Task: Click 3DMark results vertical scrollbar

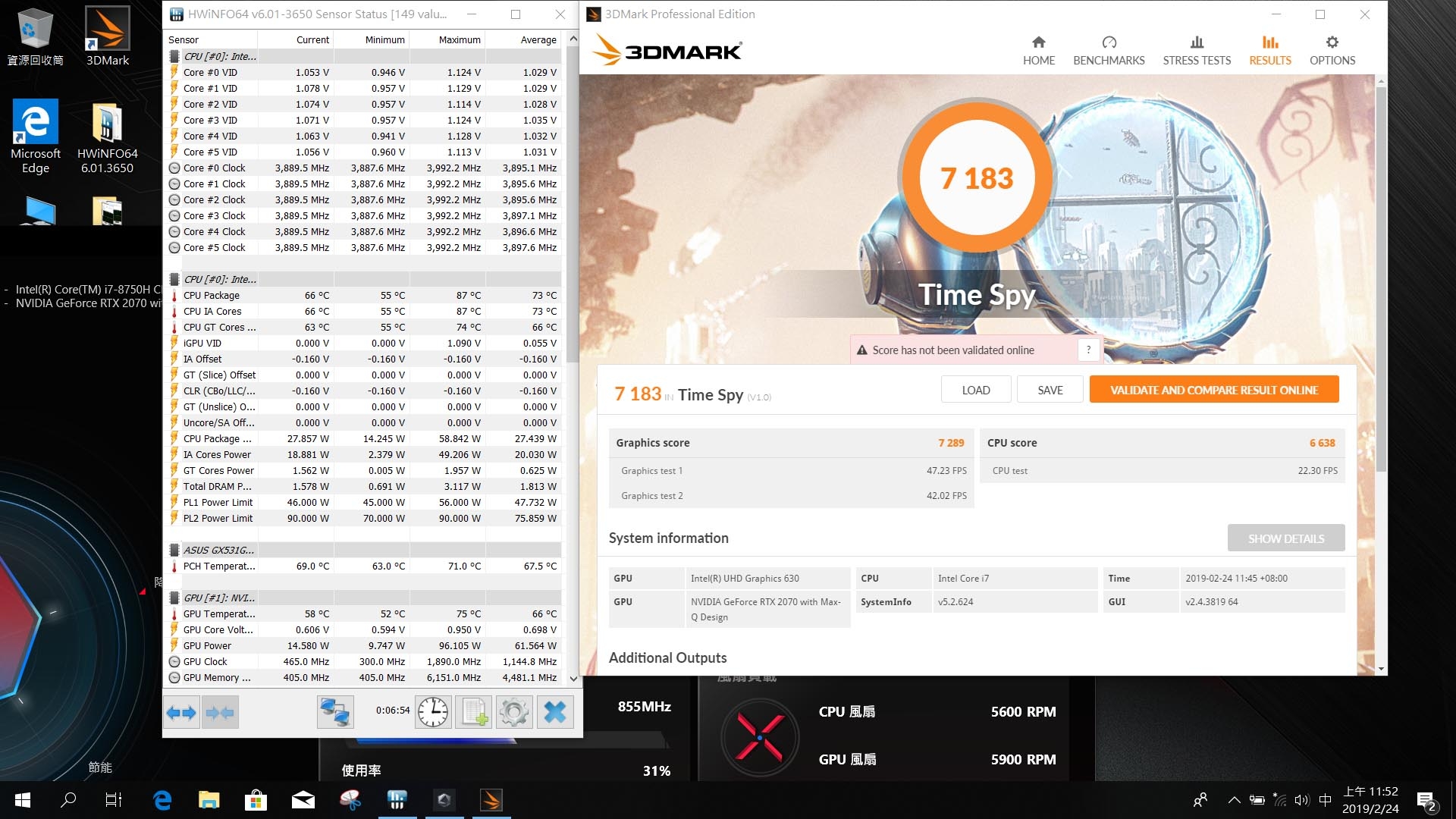Action: tap(1381, 278)
